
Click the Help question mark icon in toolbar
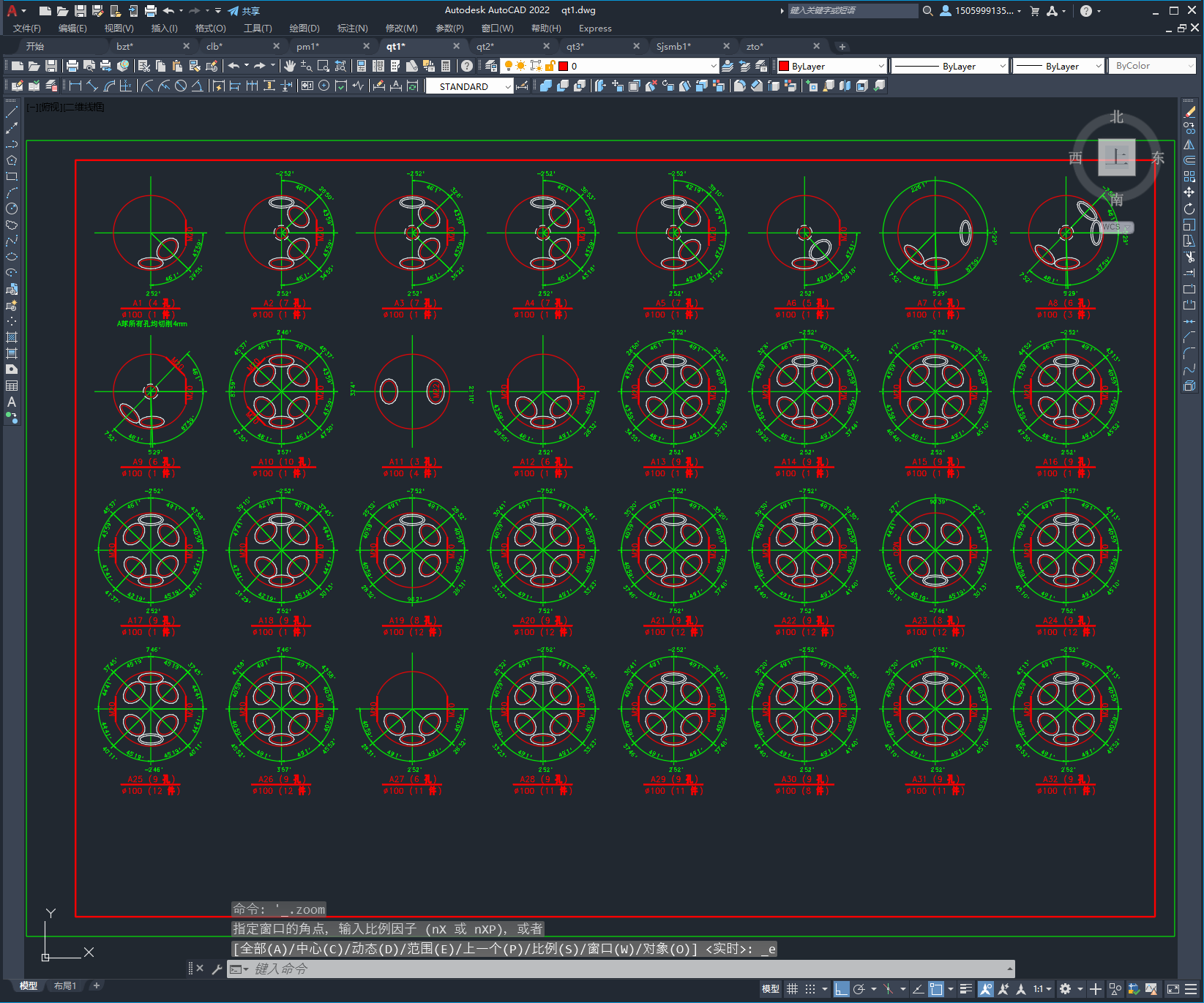[467, 66]
